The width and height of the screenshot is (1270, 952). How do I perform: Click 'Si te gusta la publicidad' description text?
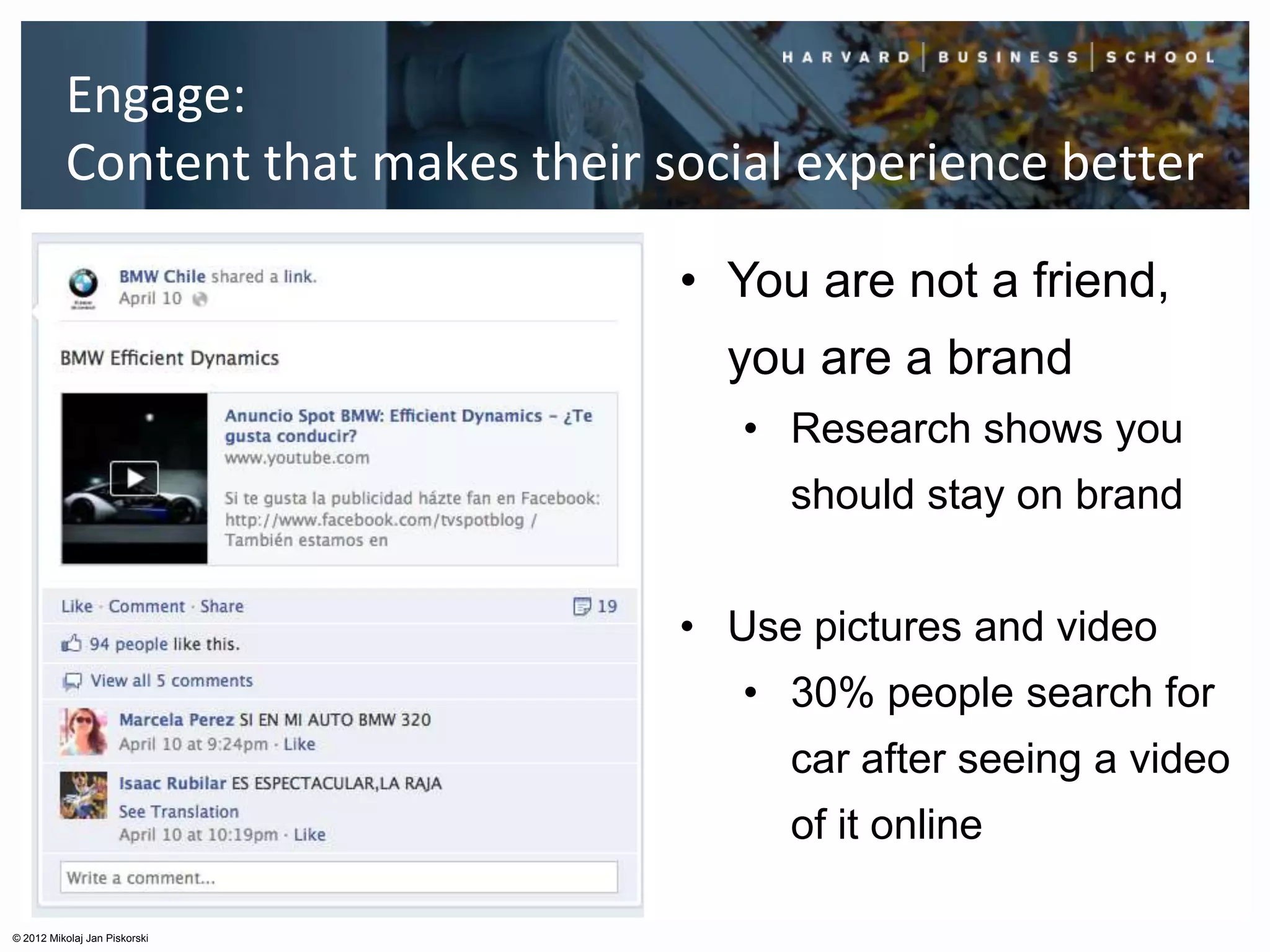(x=412, y=519)
